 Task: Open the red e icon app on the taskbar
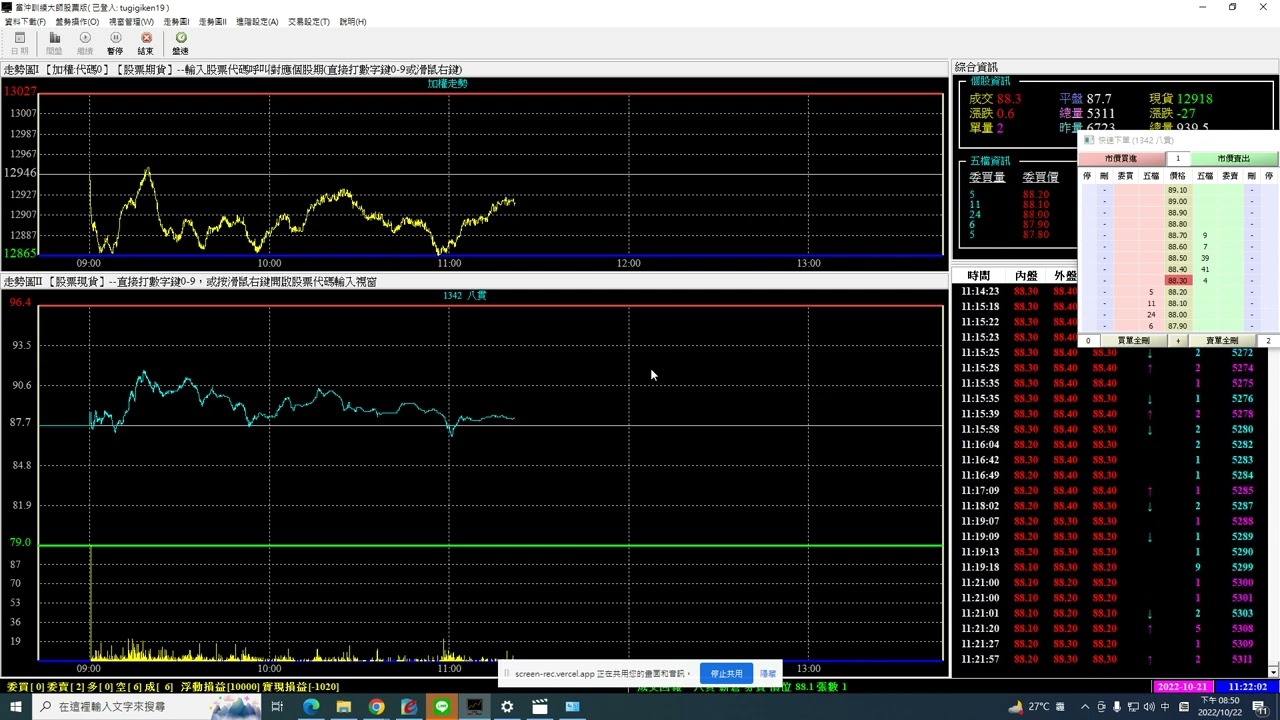(x=409, y=706)
